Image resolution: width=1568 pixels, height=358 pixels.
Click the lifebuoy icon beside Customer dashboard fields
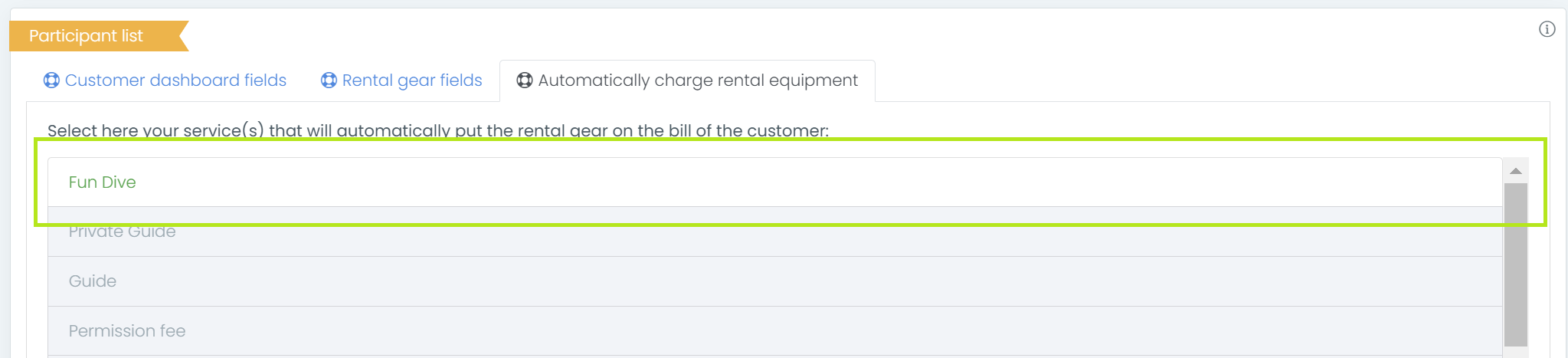click(x=51, y=80)
